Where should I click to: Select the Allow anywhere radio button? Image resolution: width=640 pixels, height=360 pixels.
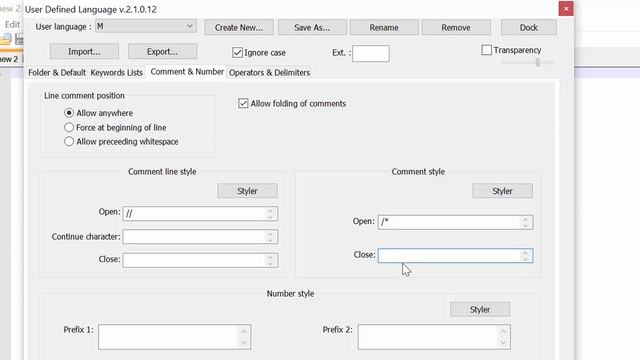pos(69,113)
